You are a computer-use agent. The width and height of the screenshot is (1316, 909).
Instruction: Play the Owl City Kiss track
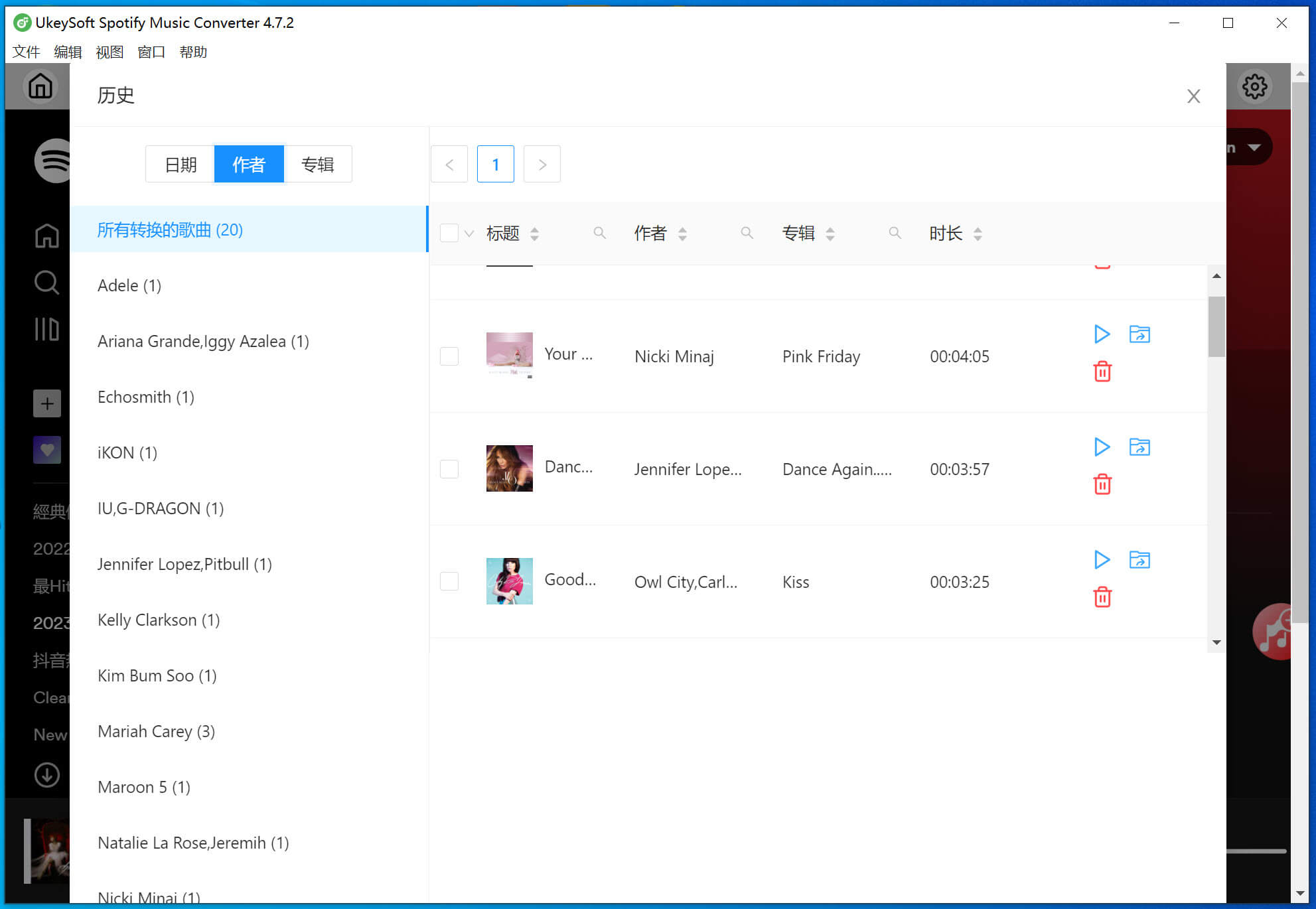pos(1102,559)
